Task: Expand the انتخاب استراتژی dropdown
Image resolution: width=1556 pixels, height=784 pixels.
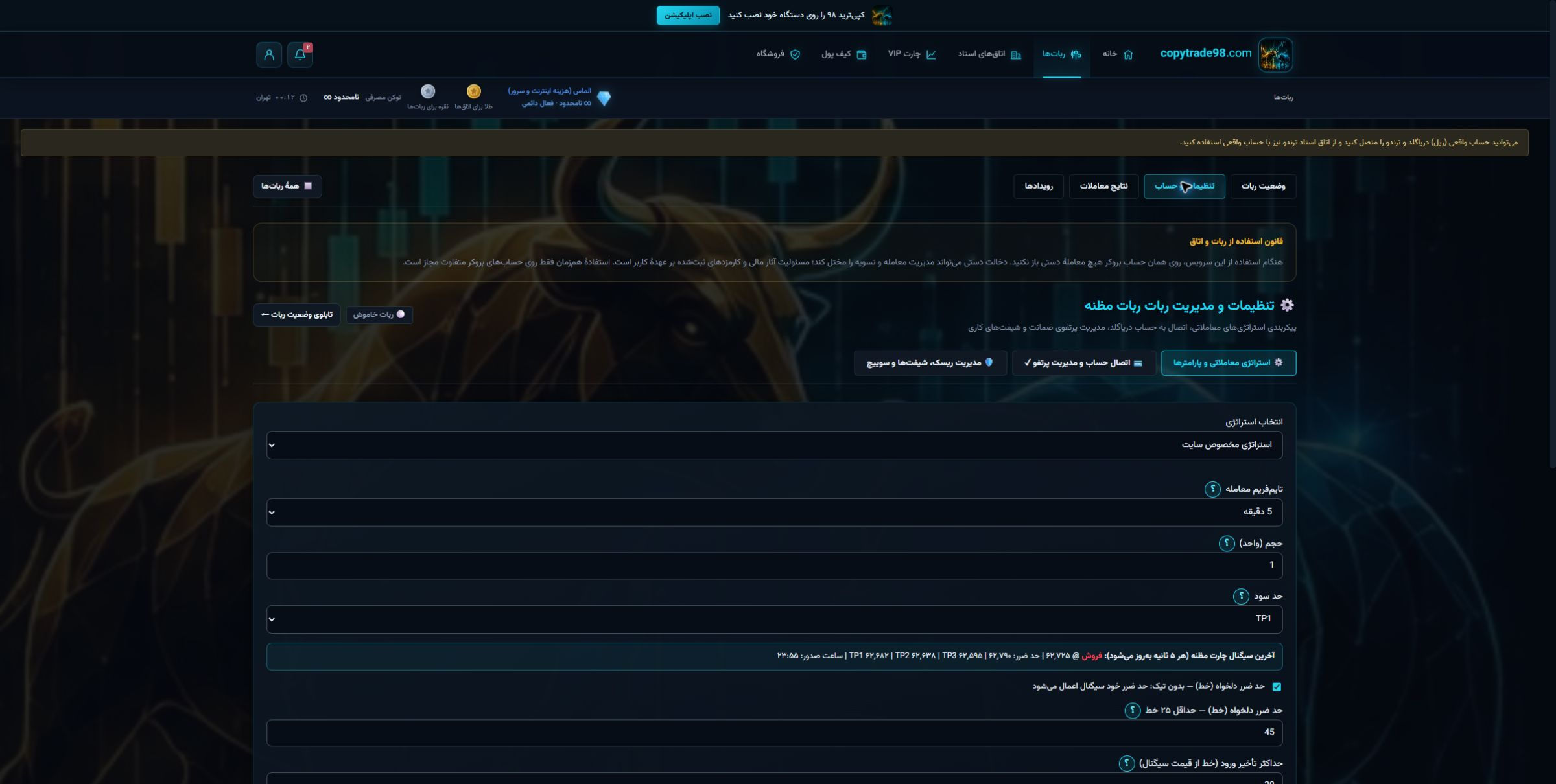Action: 774,445
